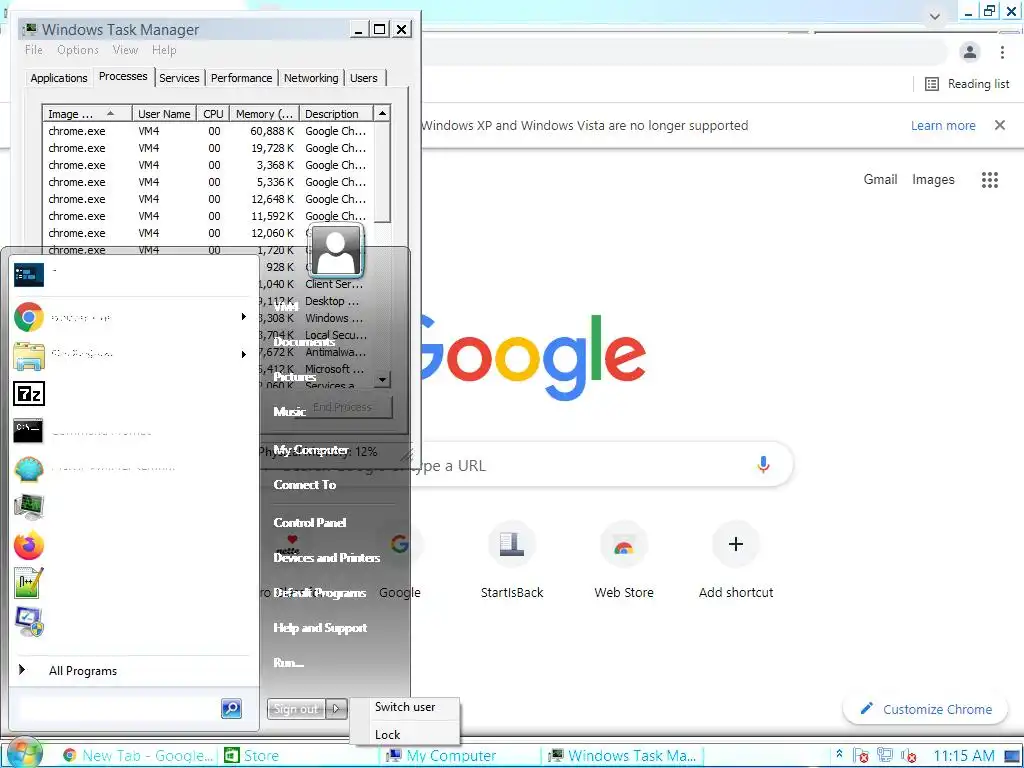Launch Firefox from the start menu
This screenshot has width=1024, height=768.
click(x=29, y=545)
